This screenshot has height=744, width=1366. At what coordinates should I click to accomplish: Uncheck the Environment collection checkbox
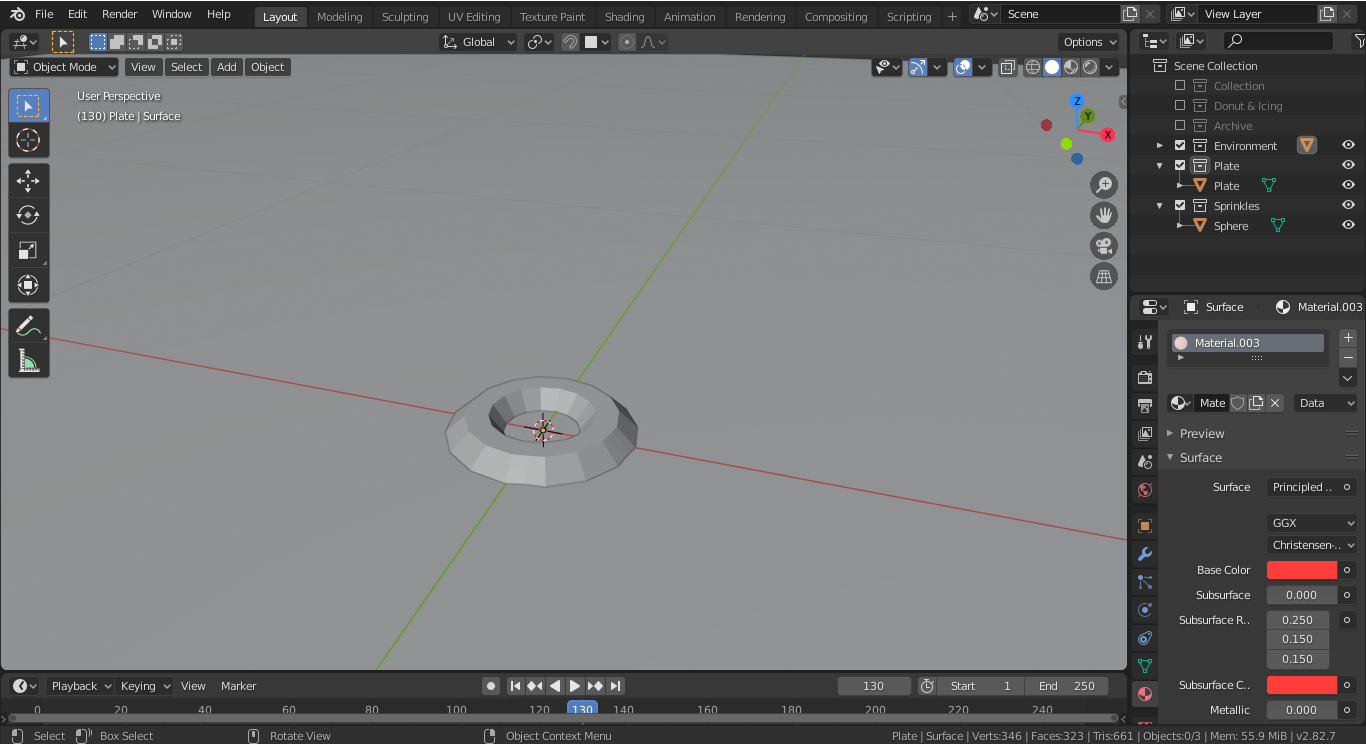(1180, 146)
